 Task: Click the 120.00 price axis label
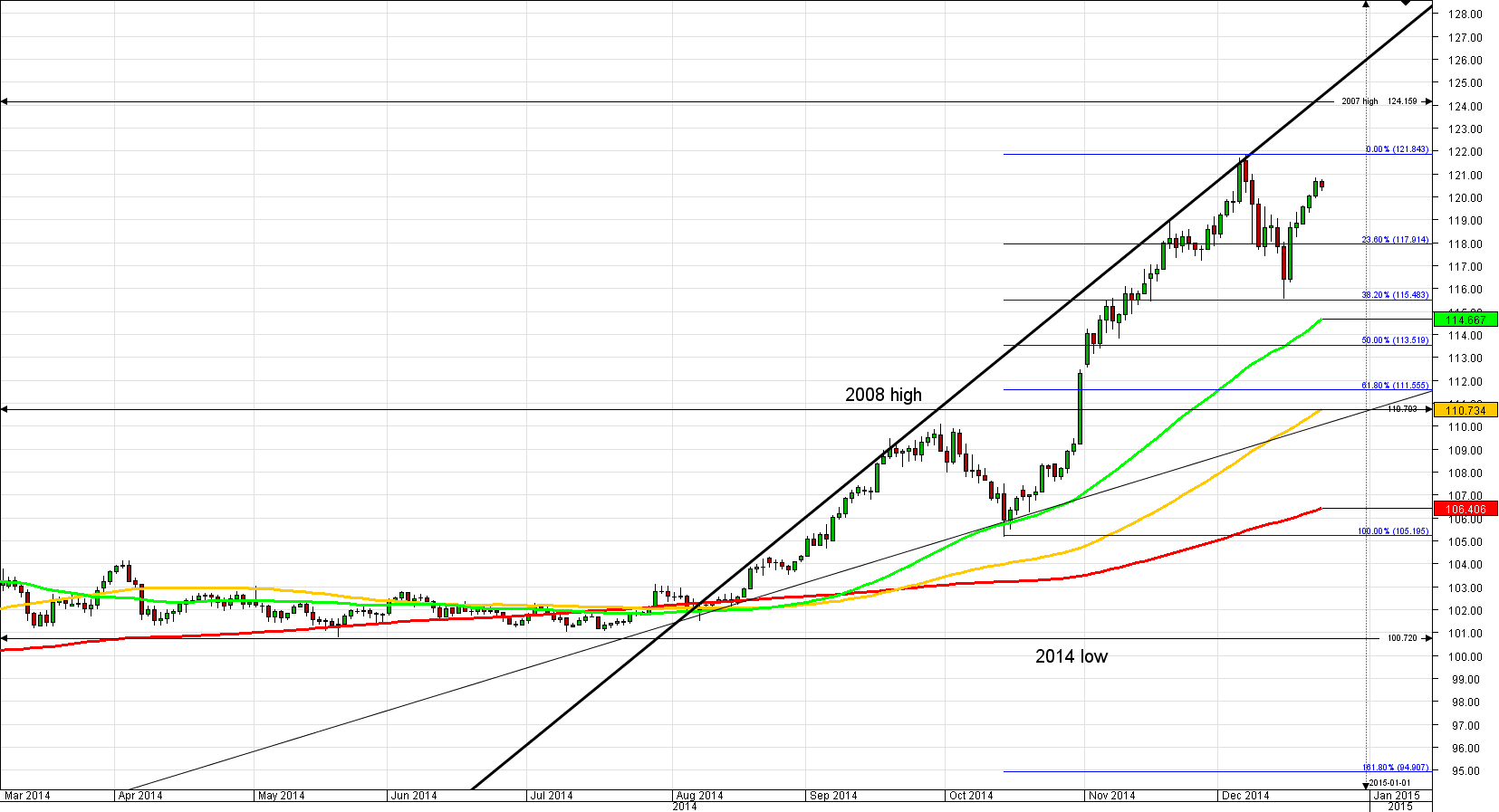(1465, 198)
